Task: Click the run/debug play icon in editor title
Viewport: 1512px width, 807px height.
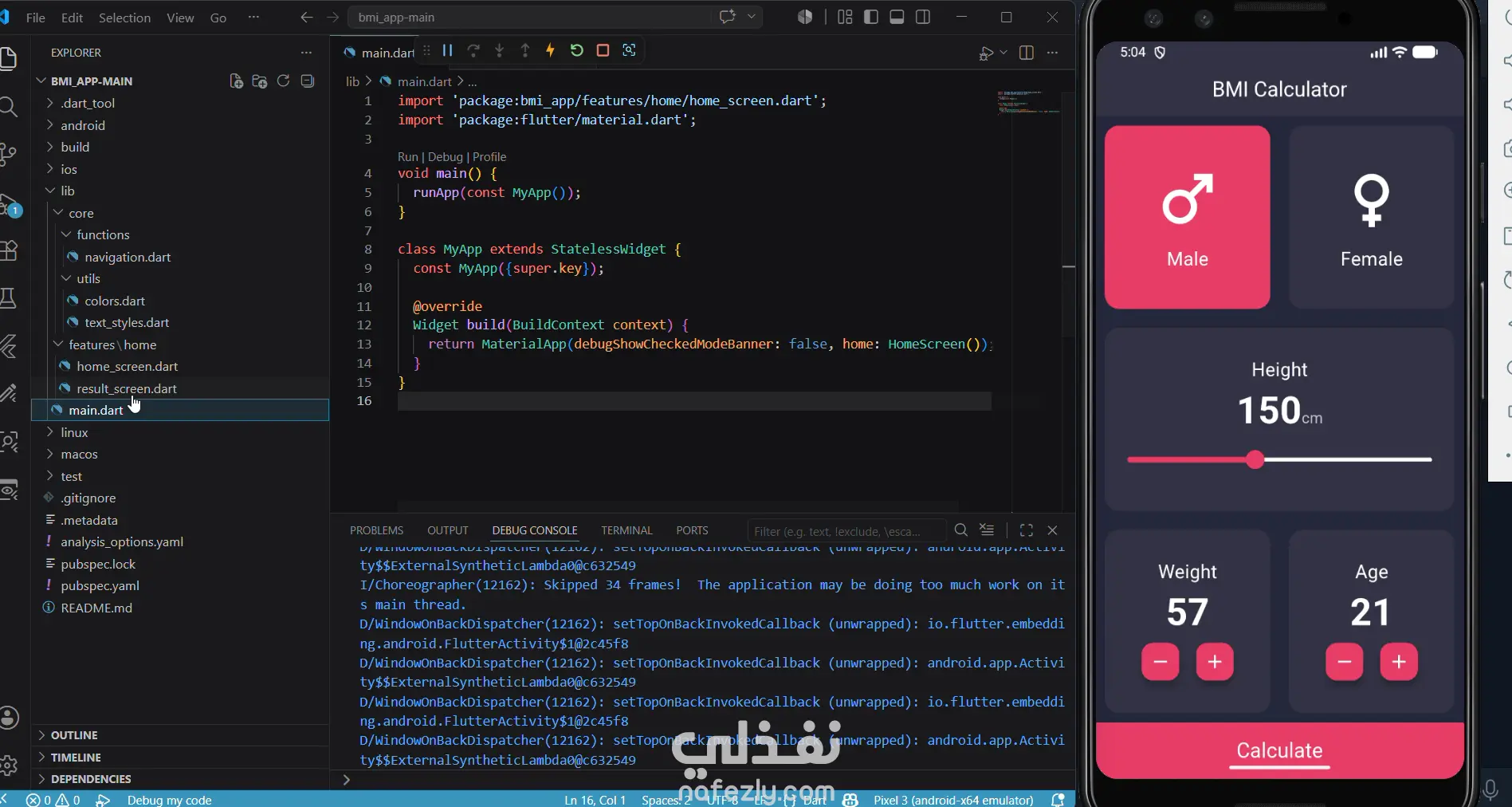Action: tap(986, 53)
